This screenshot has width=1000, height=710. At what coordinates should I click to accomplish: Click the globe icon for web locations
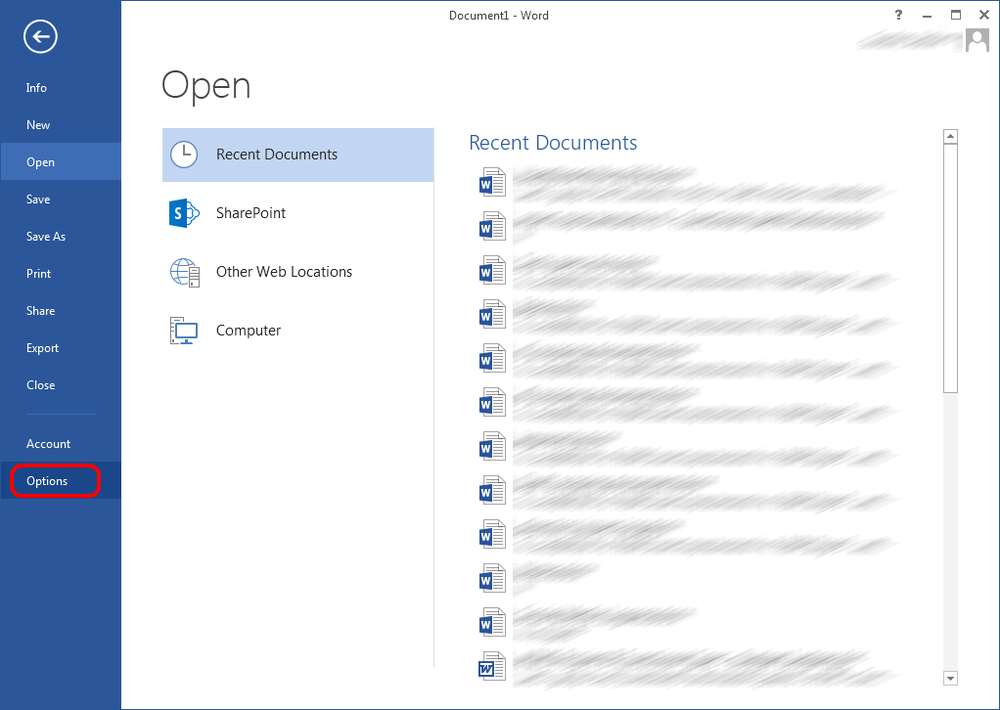185,272
